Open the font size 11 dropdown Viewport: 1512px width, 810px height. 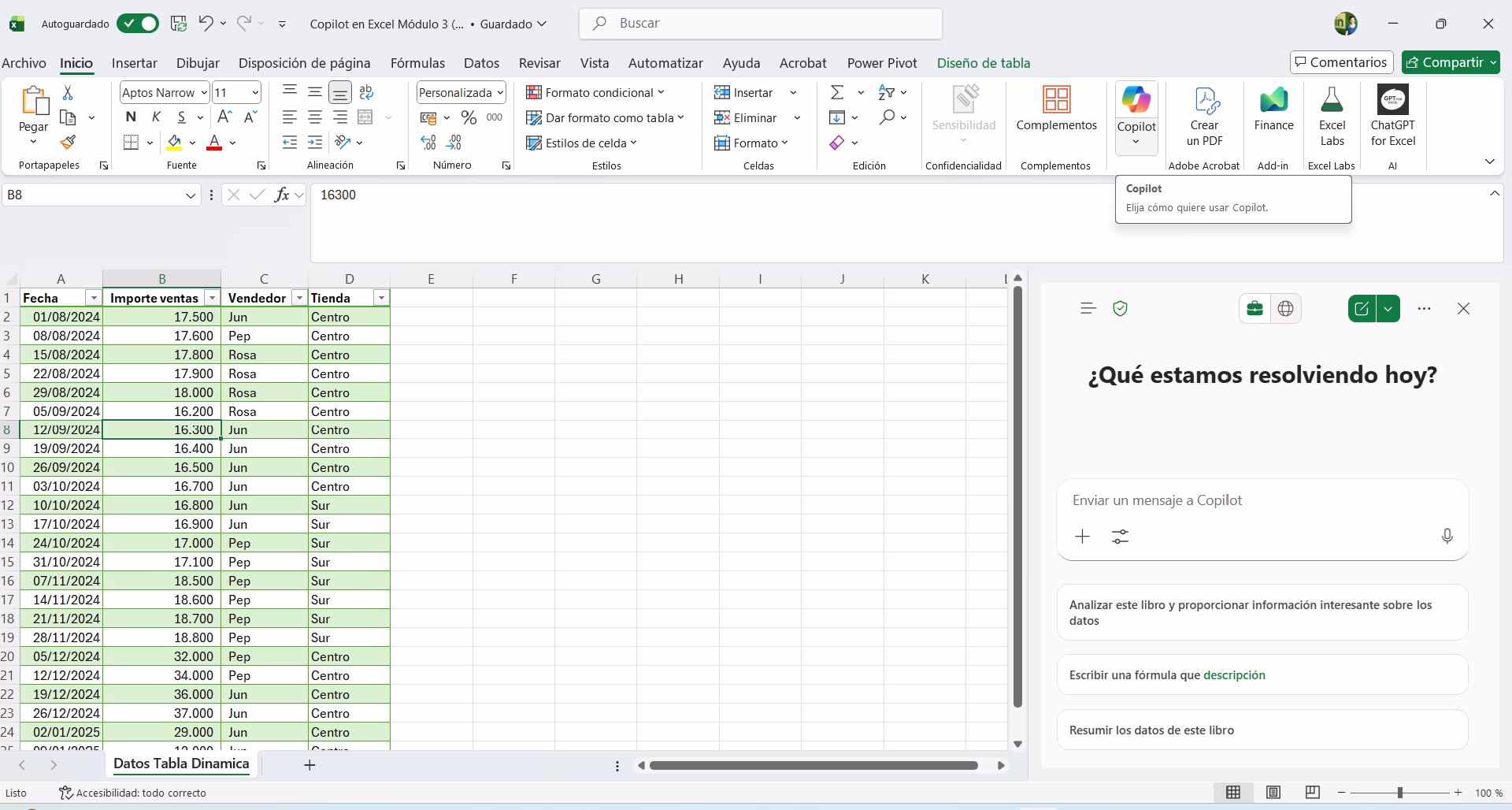coord(255,93)
